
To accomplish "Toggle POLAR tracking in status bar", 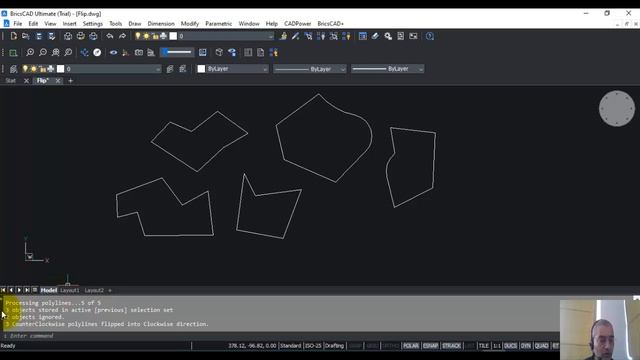I will (411, 346).
